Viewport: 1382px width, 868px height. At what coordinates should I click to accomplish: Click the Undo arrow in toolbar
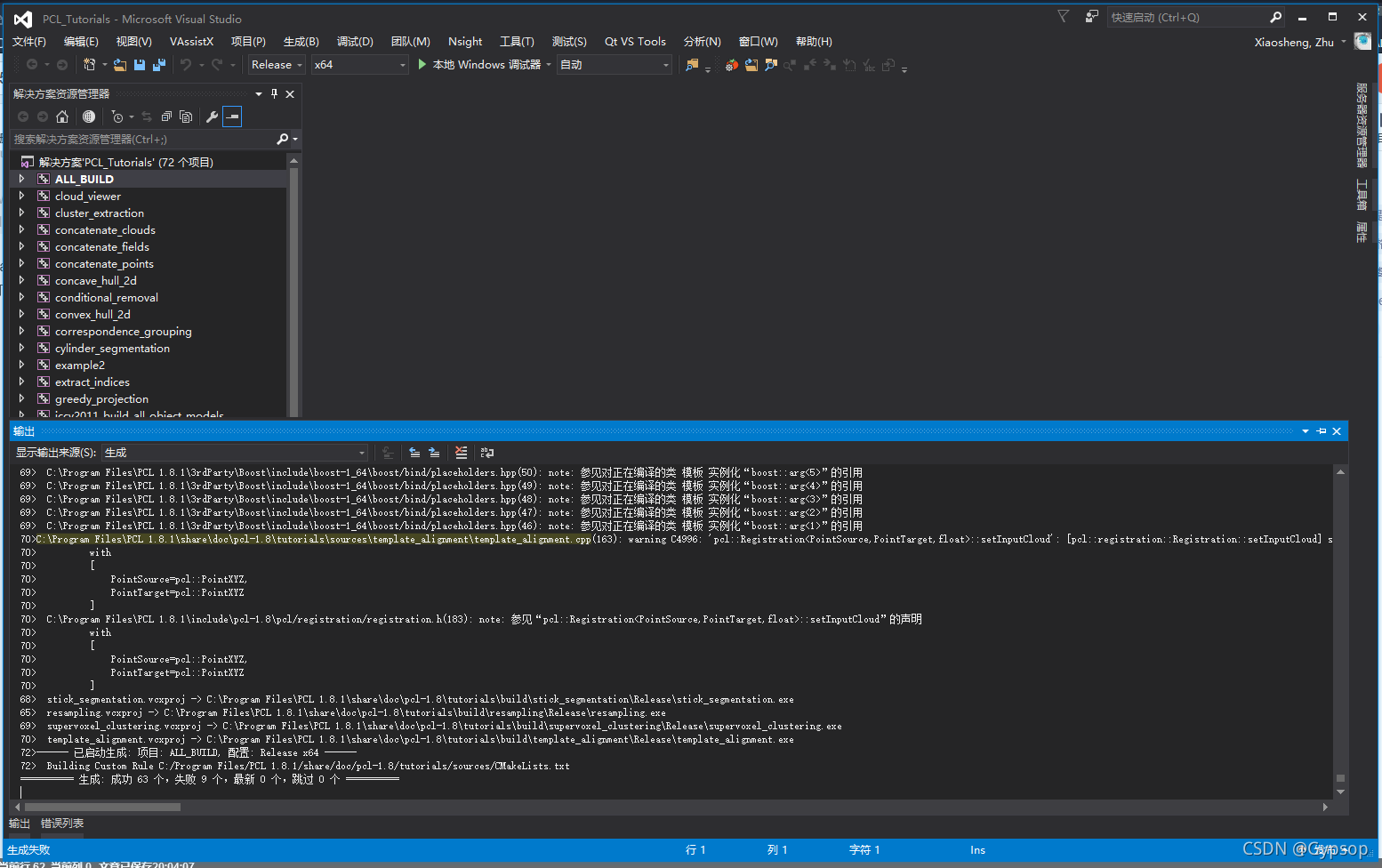[186, 65]
